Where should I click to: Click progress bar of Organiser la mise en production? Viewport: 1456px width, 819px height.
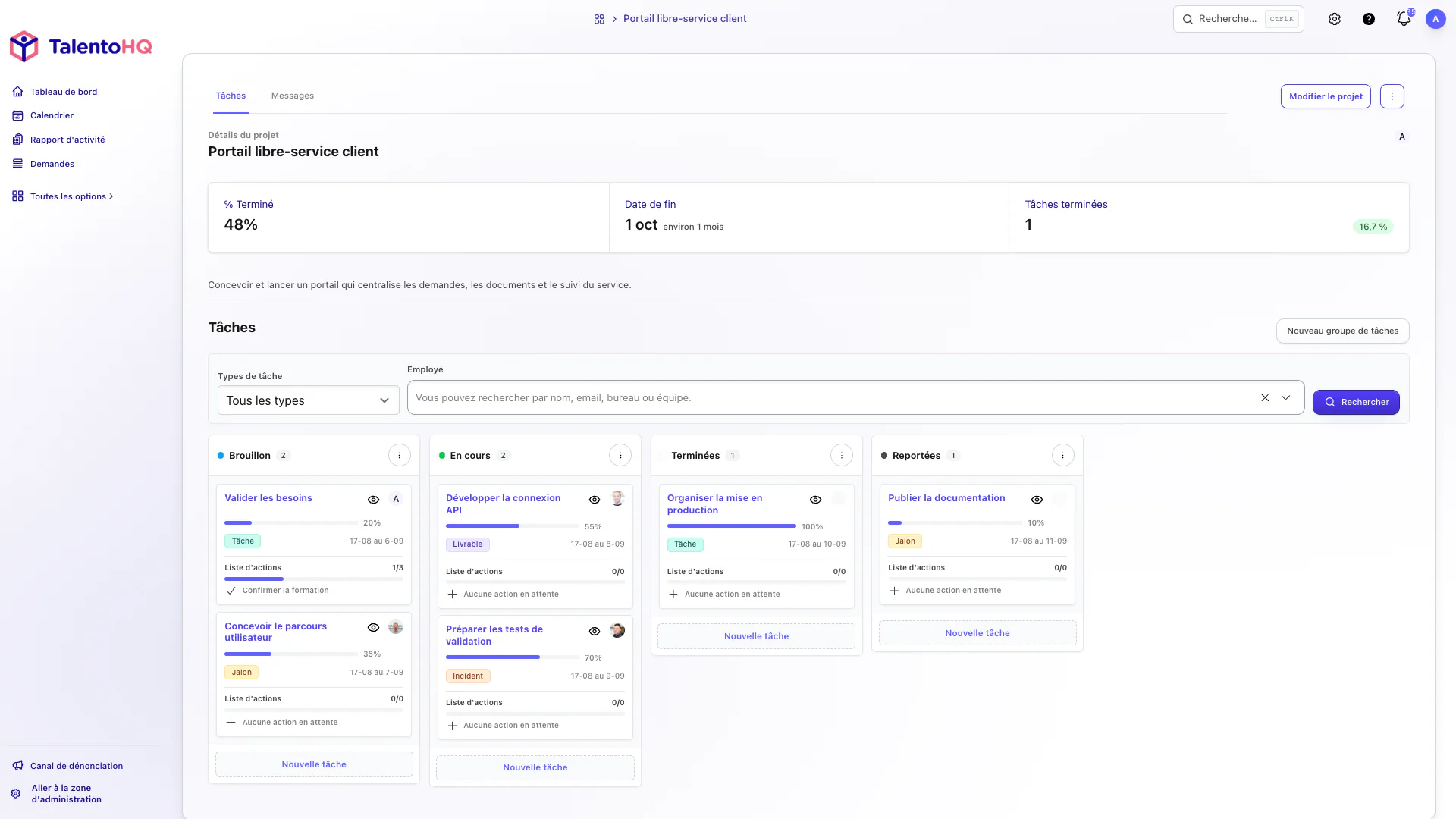pyautogui.click(x=732, y=526)
